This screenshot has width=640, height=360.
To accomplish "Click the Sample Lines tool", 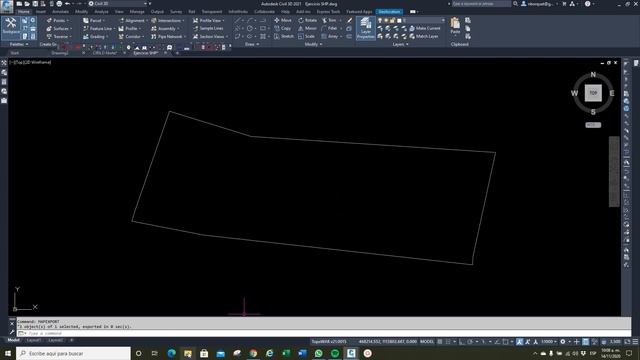I will pos(208,29).
